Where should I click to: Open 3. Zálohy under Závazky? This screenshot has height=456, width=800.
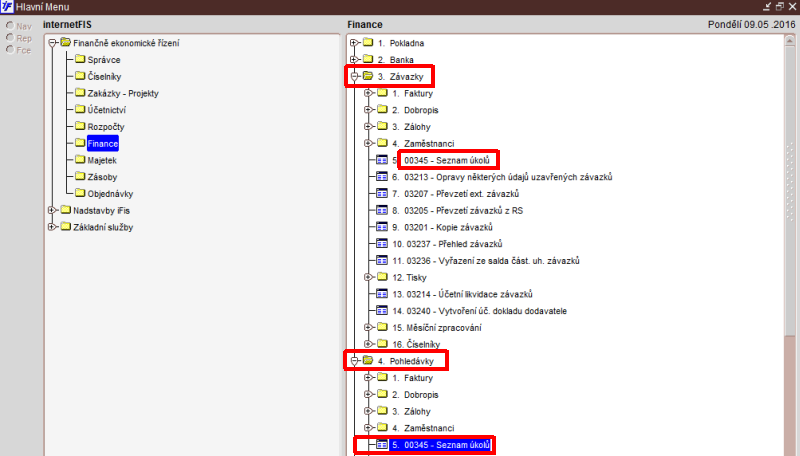[x=411, y=127]
